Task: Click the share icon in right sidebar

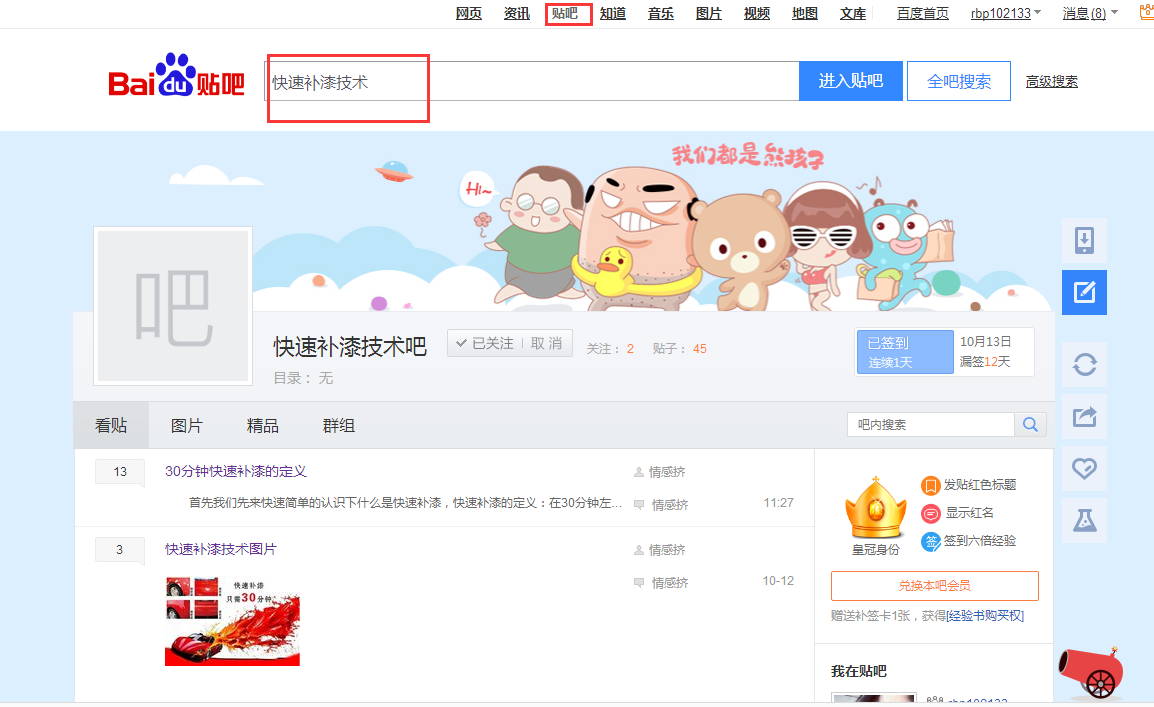Action: pos(1084,417)
